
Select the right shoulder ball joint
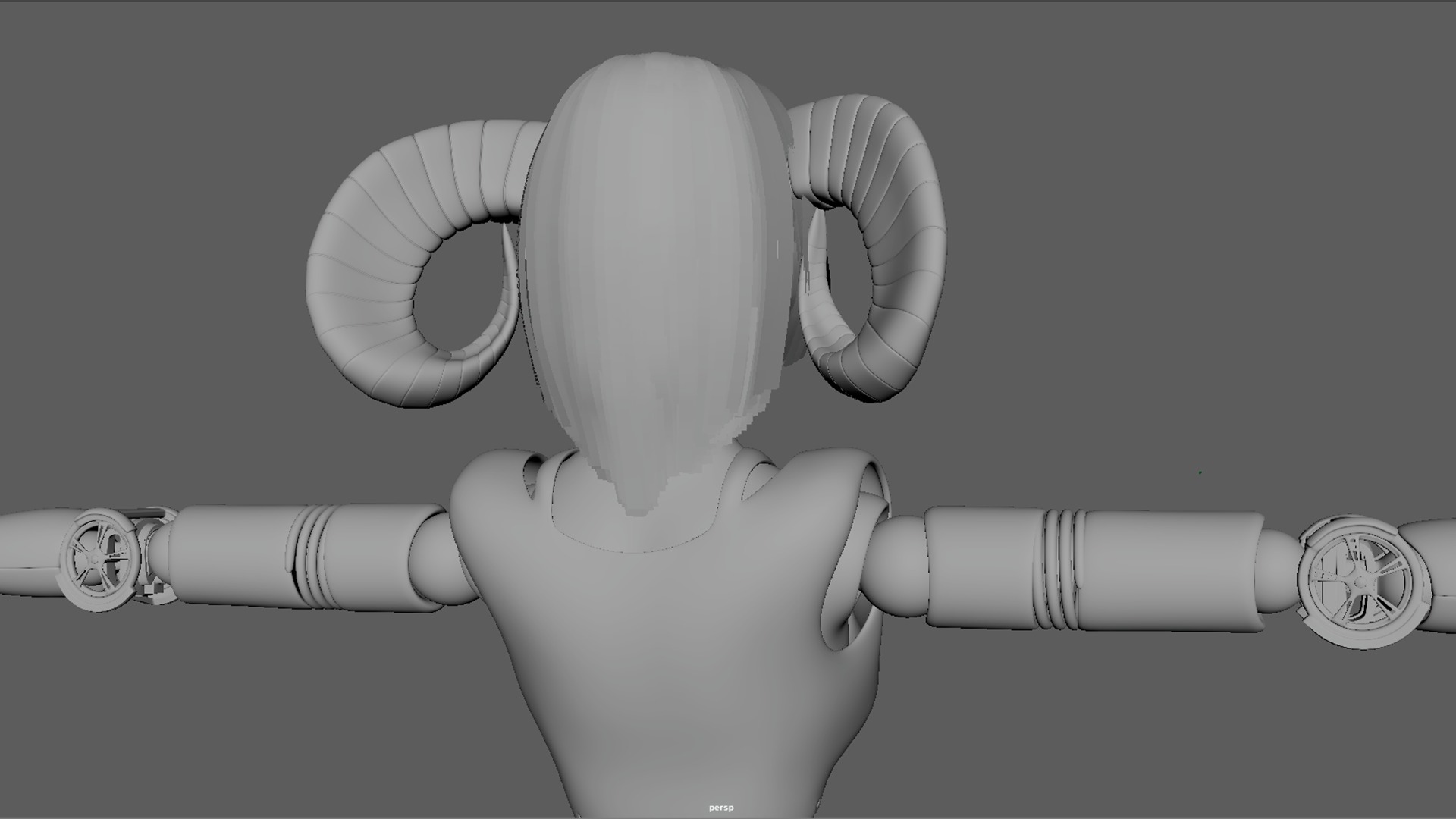[x=899, y=567]
